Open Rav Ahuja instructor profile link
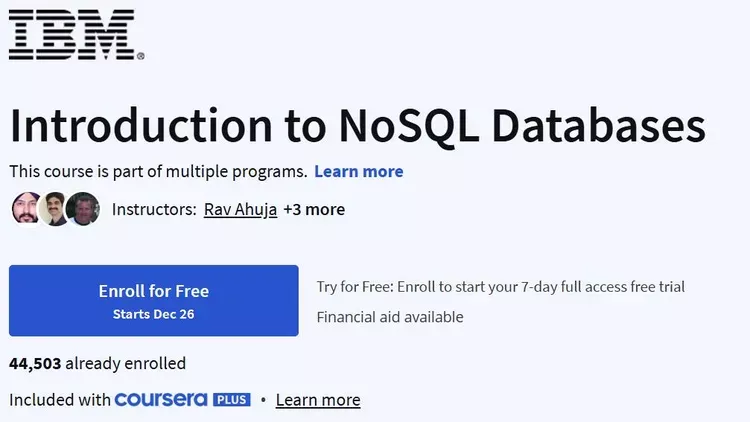 (240, 210)
